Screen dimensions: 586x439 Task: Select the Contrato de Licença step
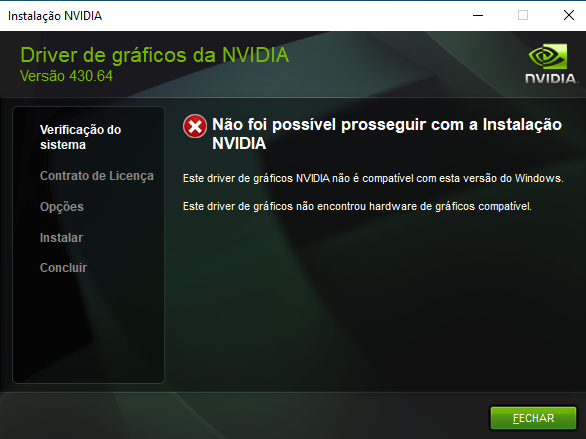(97, 176)
